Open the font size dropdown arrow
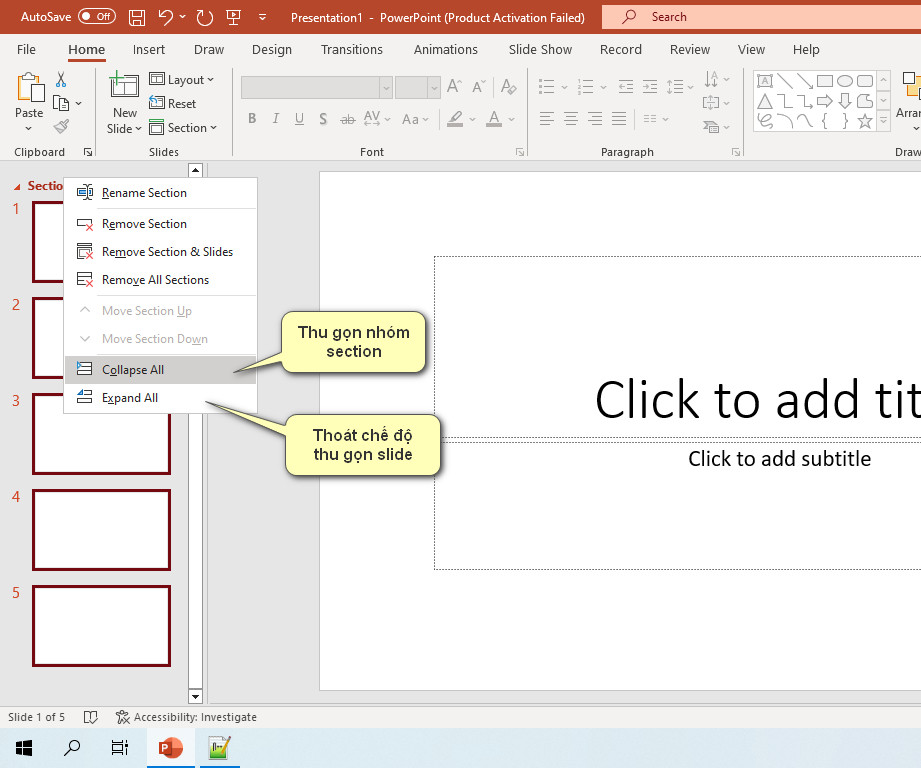The width and height of the screenshot is (921, 768). pyautogui.click(x=434, y=87)
